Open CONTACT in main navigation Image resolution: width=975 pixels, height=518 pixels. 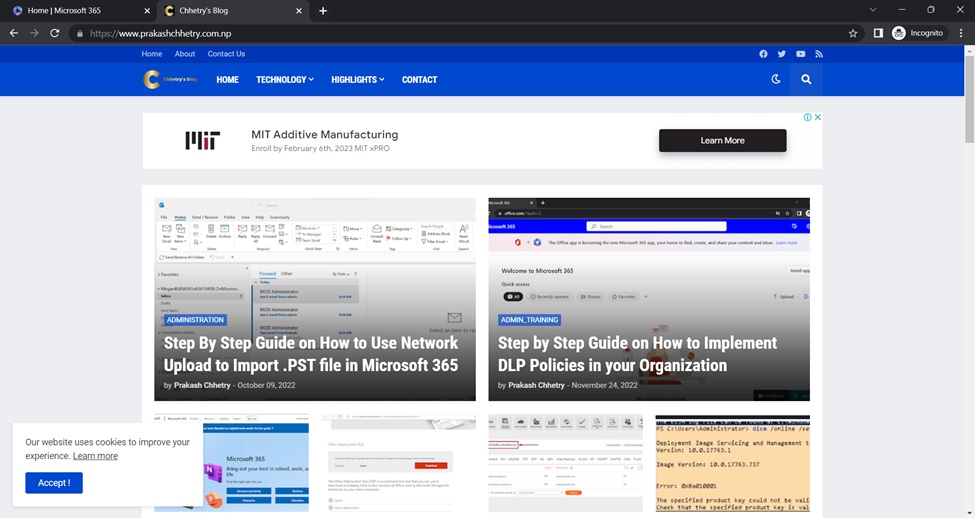(419, 80)
